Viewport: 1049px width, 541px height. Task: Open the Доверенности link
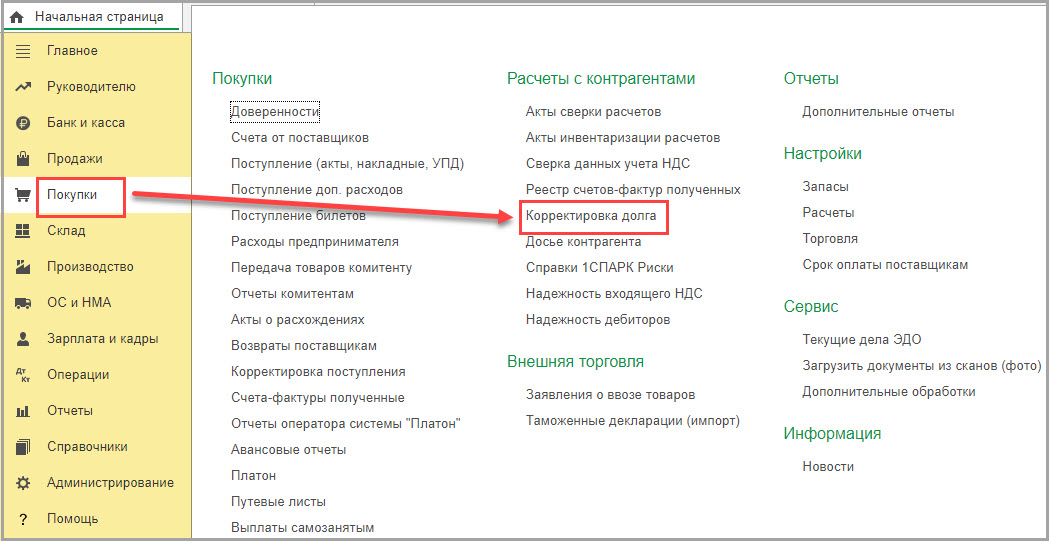point(274,112)
